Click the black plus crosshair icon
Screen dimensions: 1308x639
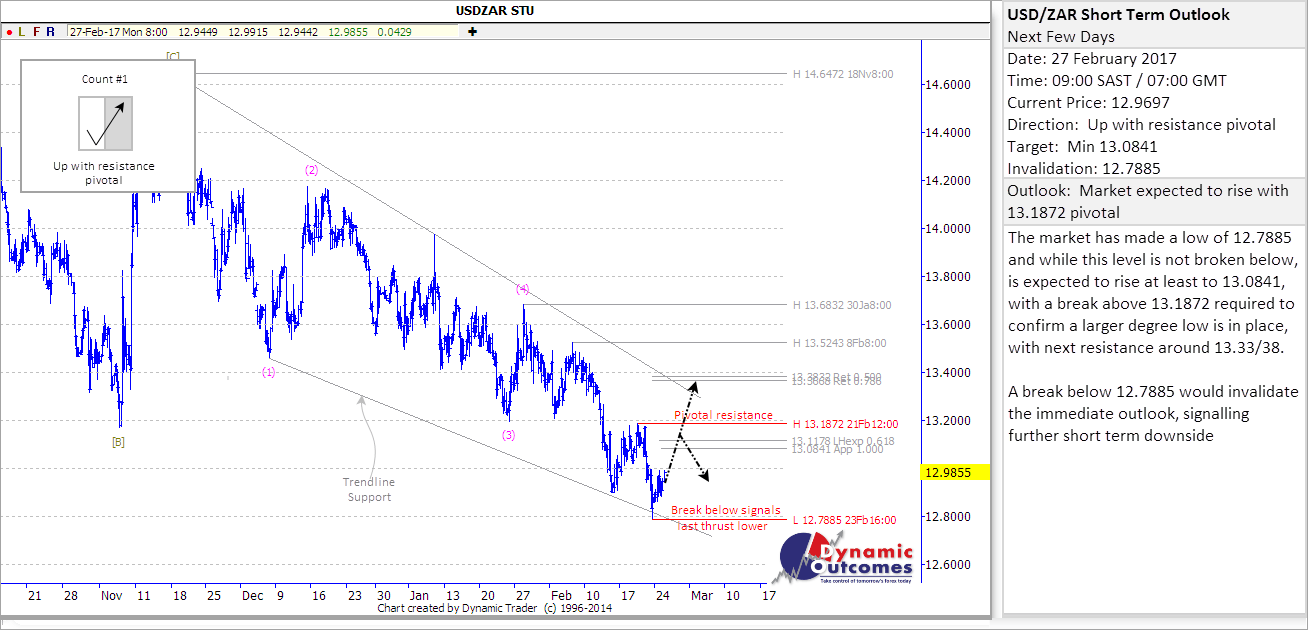click(472, 32)
